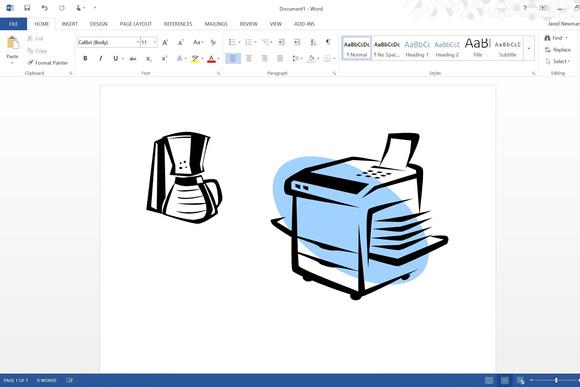Toggle Show/Hide paragraph marks

click(328, 42)
